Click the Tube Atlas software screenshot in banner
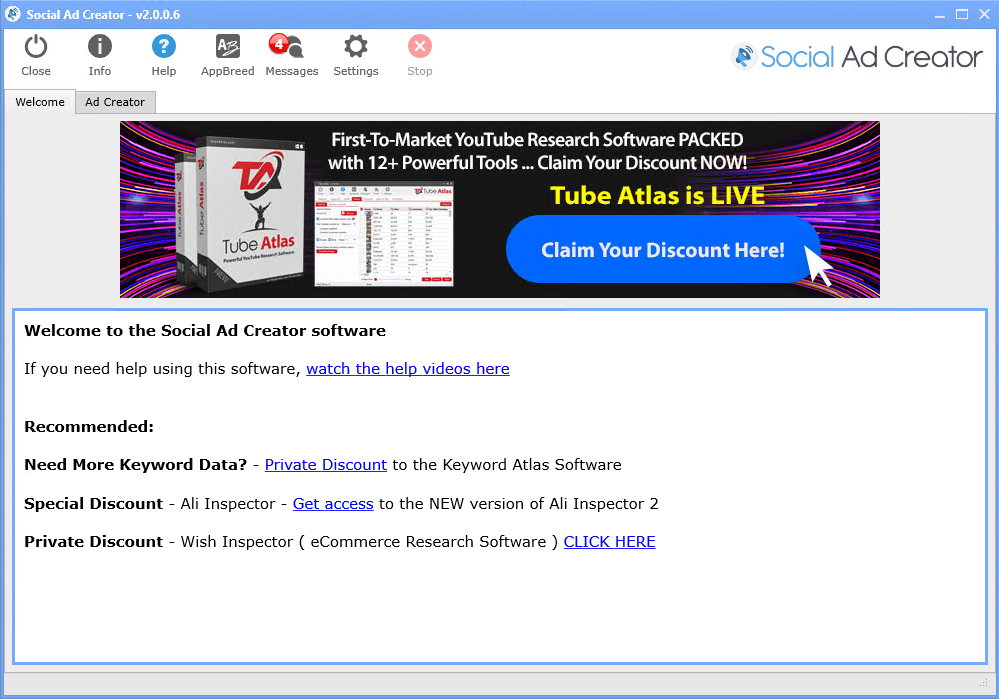This screenshot has height=699, width=999. point(384,234)
